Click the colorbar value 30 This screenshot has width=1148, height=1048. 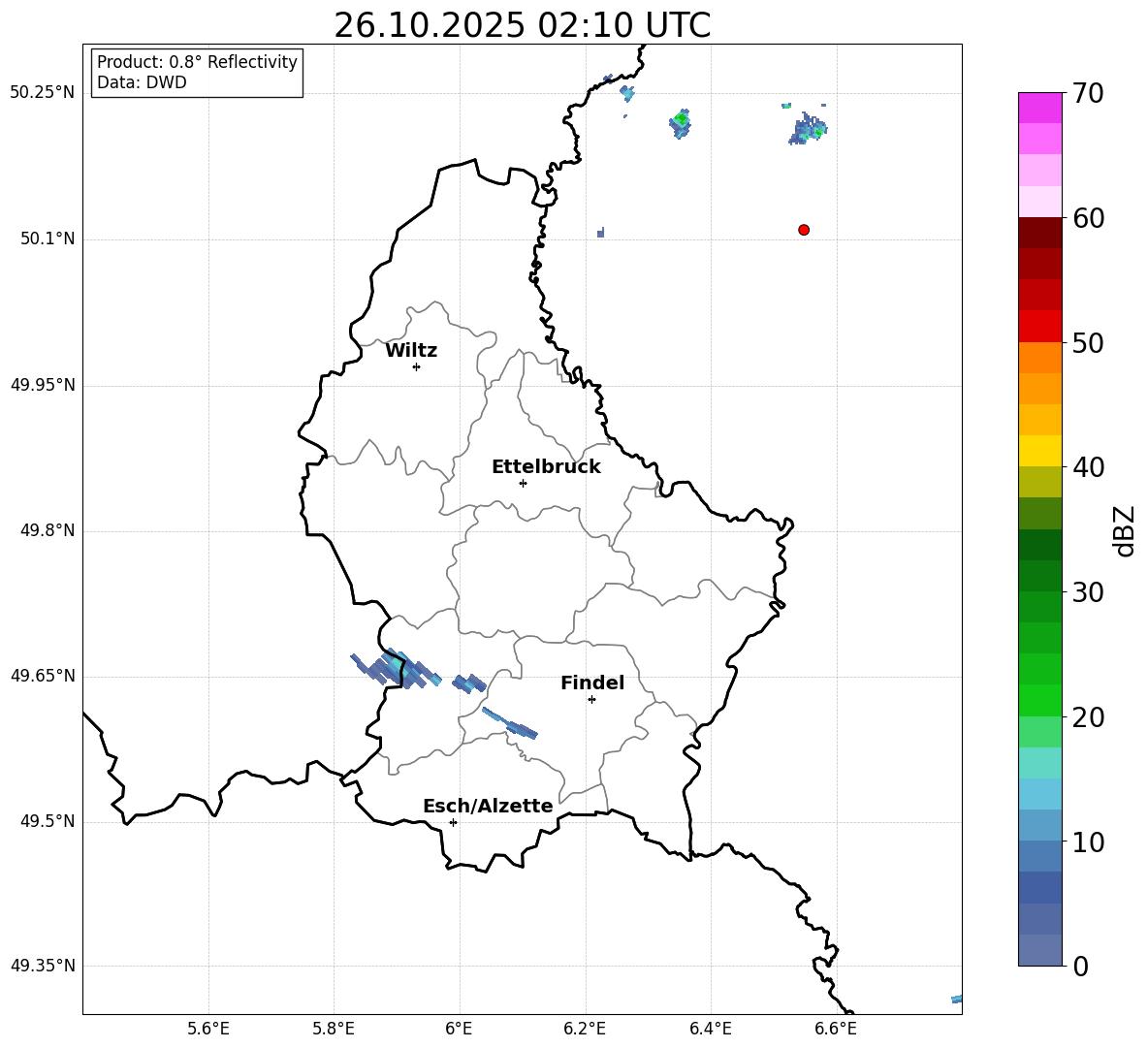pos(1088,592)
